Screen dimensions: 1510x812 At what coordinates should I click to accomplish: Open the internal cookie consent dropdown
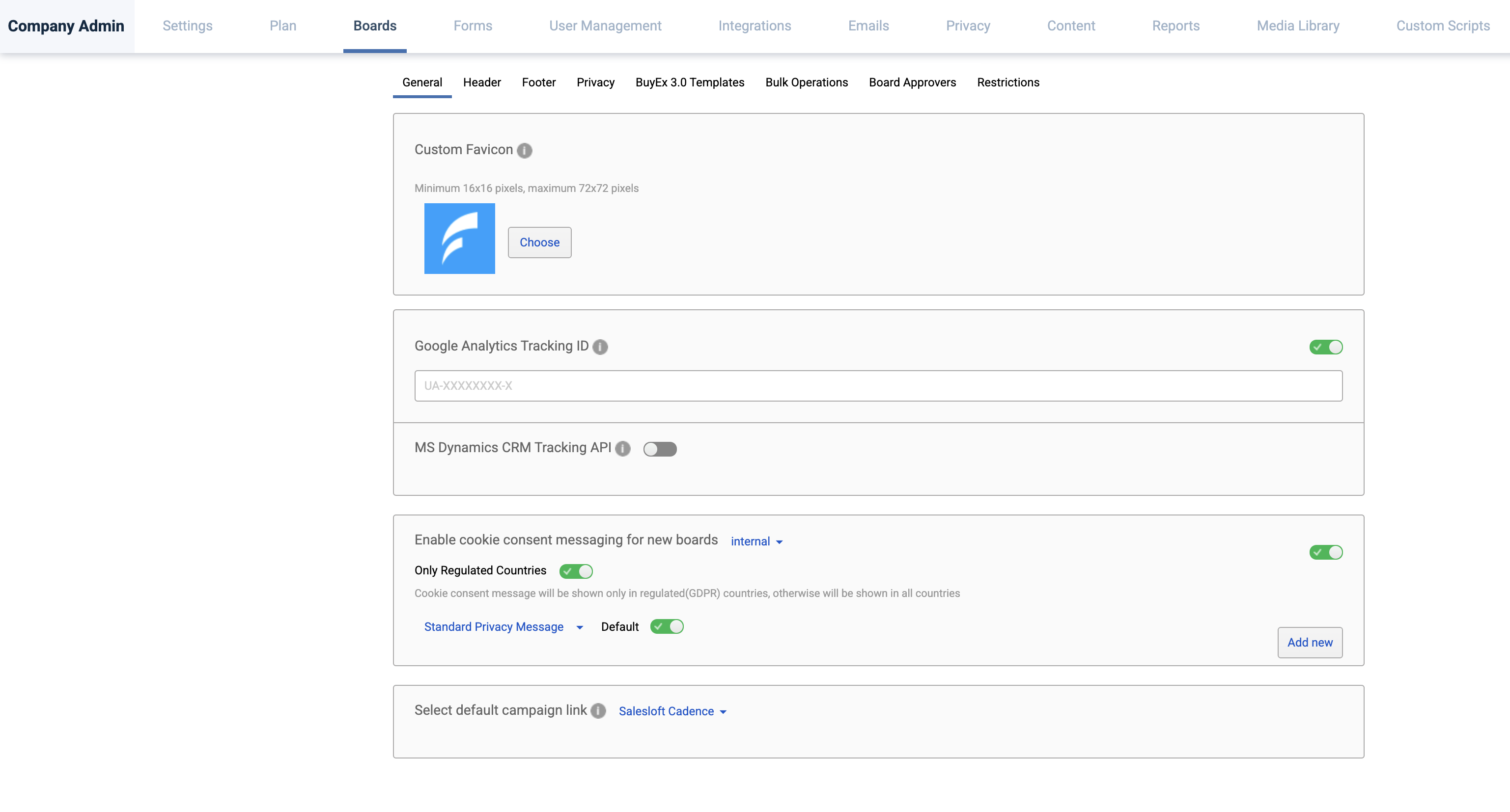click(x=756, y=541)
